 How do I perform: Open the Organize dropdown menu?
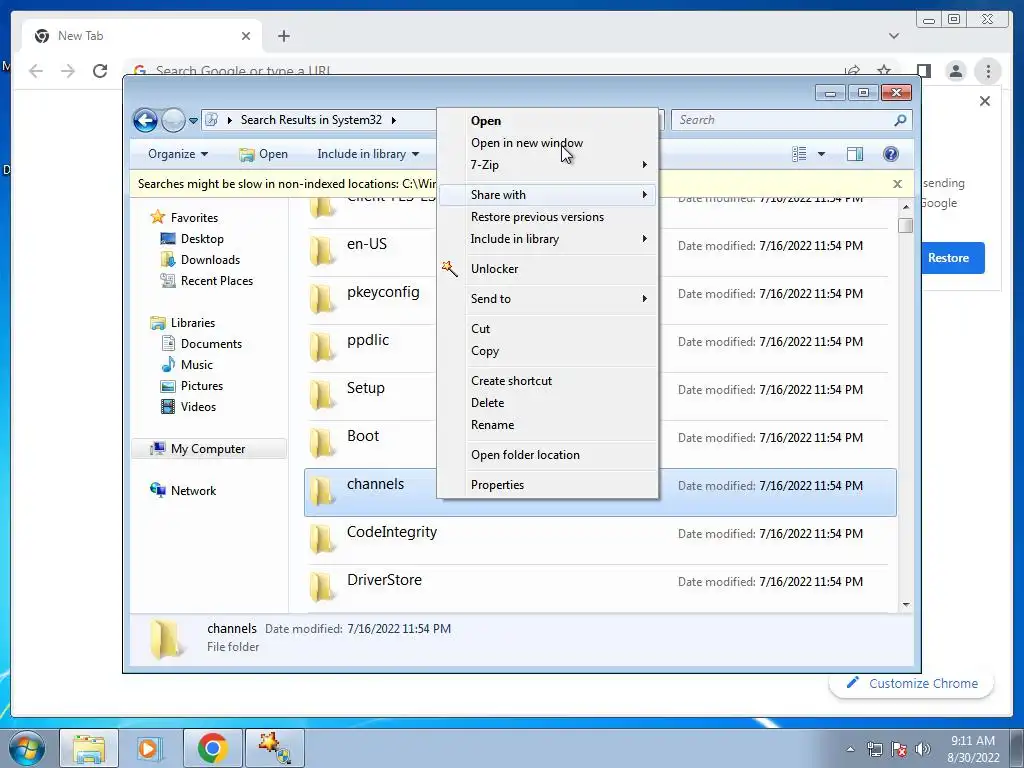coord(178,154)
